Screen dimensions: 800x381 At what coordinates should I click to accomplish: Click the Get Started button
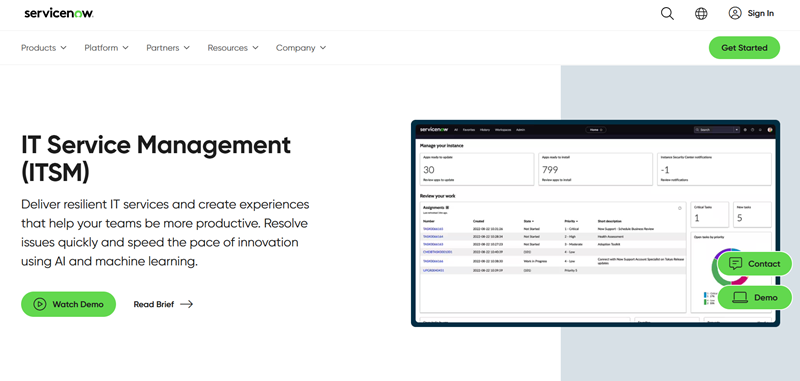744,47
